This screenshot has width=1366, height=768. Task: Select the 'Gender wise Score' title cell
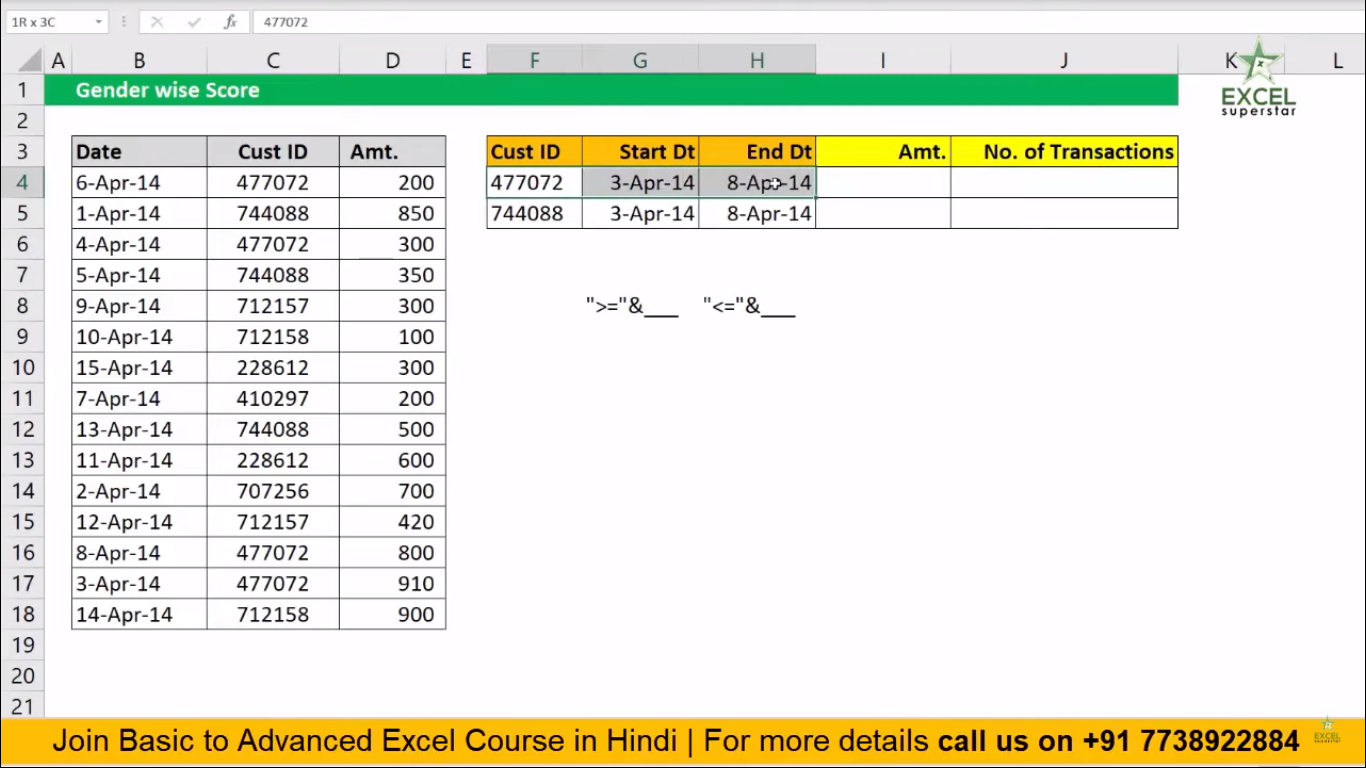[x=168, y=90]
